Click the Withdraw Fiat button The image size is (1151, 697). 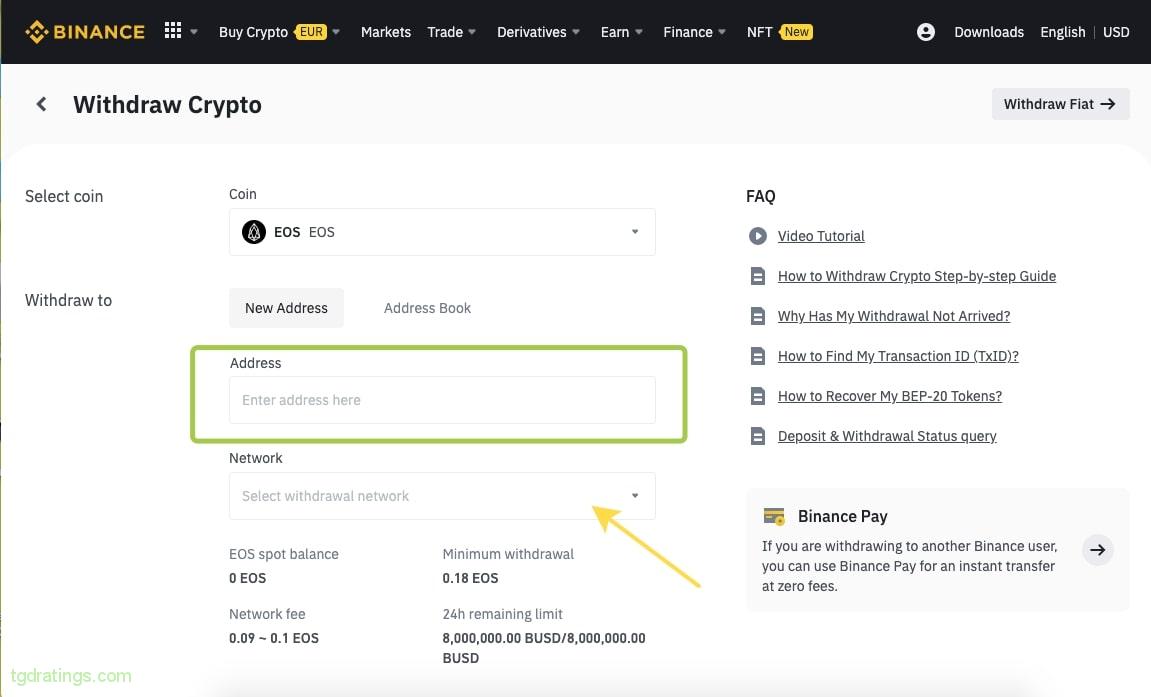(x=1060, y=104)
